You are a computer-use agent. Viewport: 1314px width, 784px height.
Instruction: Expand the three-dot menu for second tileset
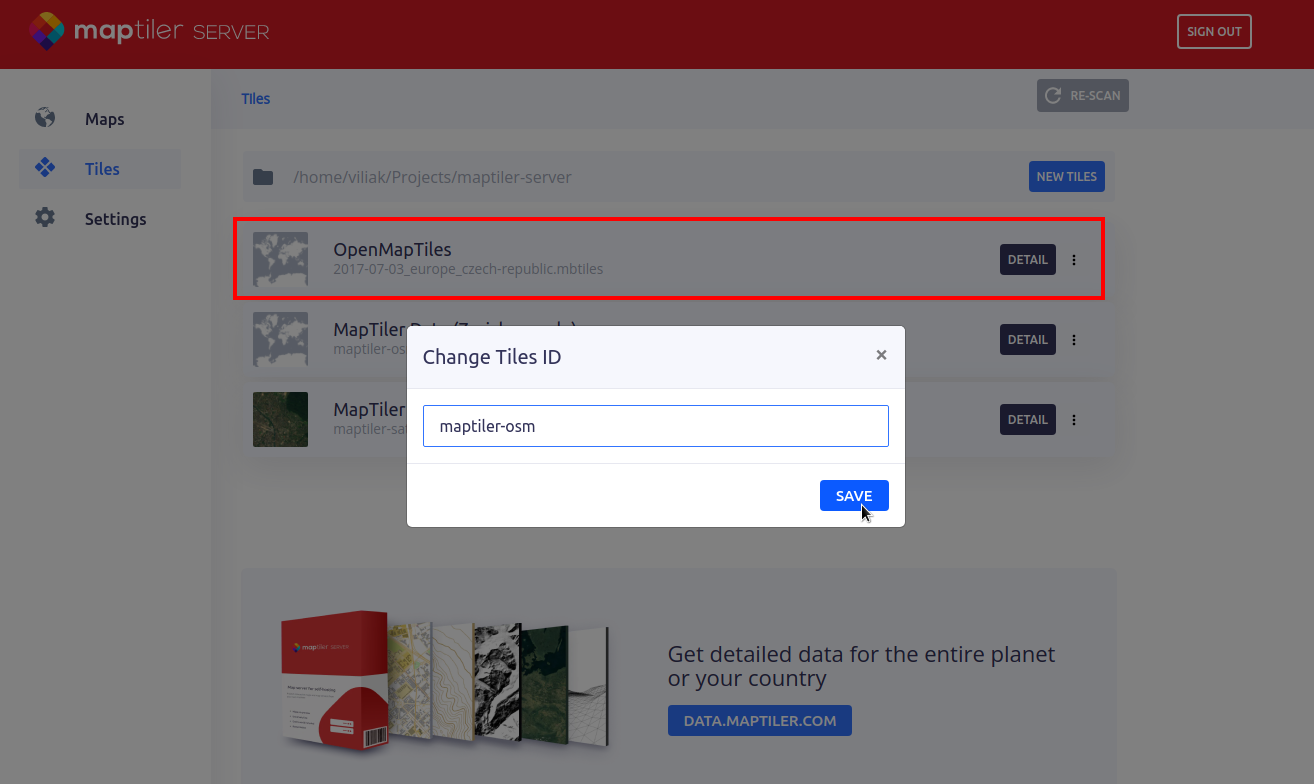pos(1074,340)
